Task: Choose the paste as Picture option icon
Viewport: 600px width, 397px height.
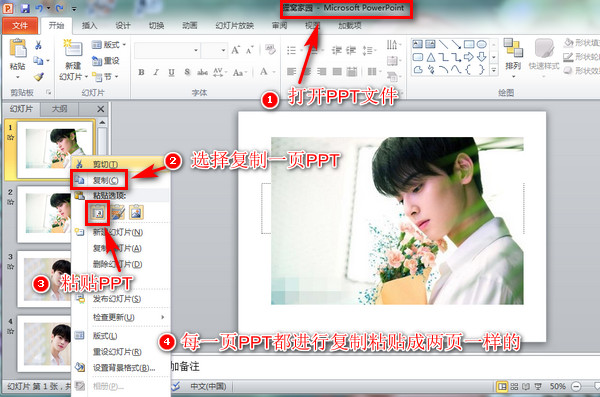Action: coord(136,212)
